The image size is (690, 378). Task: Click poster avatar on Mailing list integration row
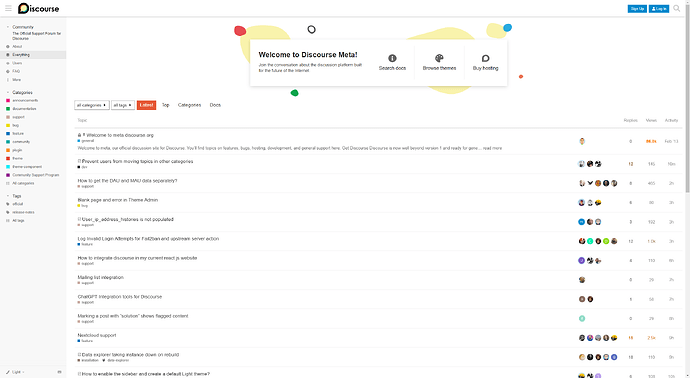point(582,280)
